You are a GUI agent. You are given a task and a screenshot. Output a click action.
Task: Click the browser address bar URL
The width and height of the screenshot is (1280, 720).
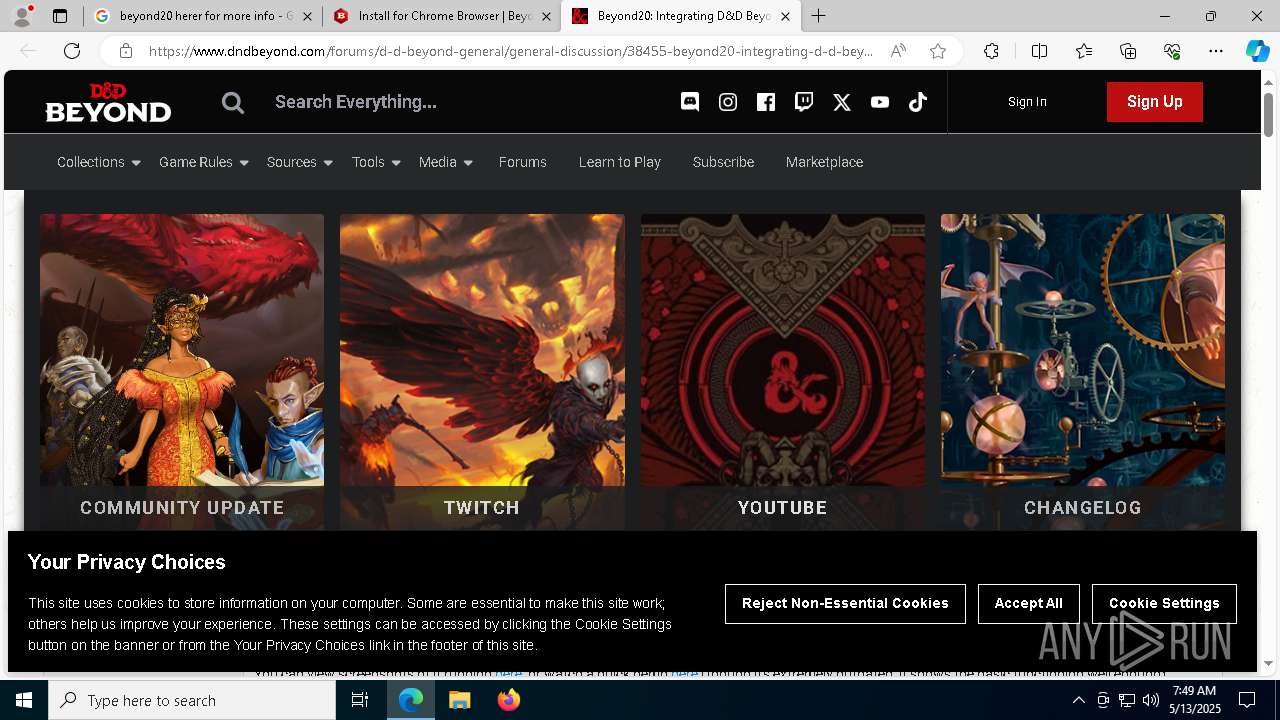pyautogui.click(x=510, y=51)
